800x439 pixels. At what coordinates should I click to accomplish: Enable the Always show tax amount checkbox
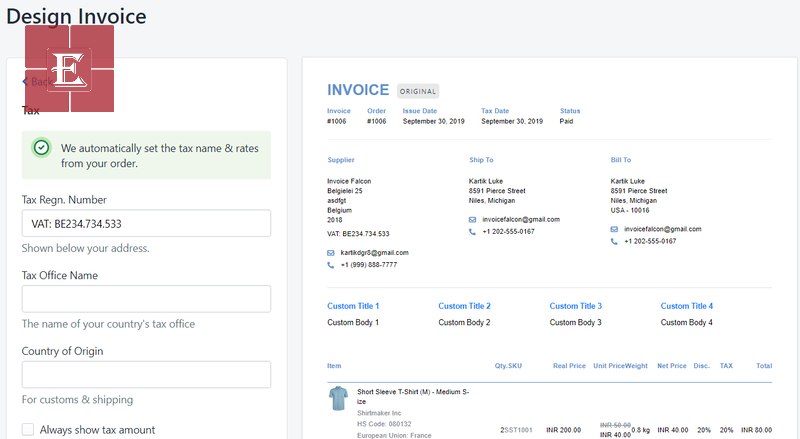click(x=28, y=430)
